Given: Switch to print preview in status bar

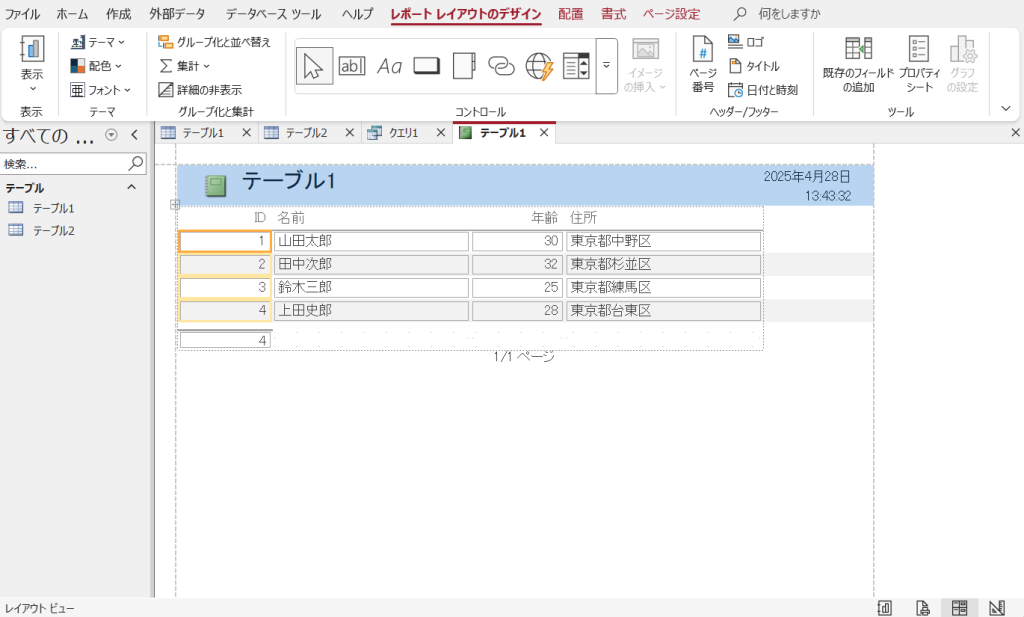Looking at the screenshot, I should pos(922,608).
